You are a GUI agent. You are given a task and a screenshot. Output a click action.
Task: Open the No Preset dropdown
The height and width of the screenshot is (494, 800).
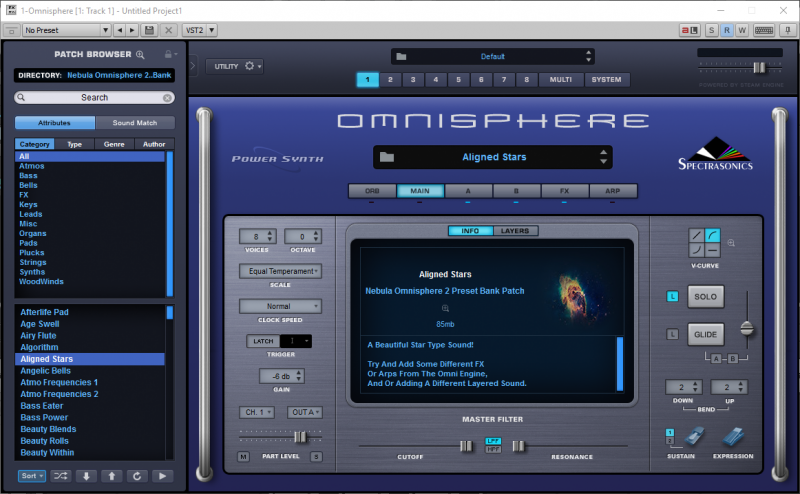click(67, 30)
